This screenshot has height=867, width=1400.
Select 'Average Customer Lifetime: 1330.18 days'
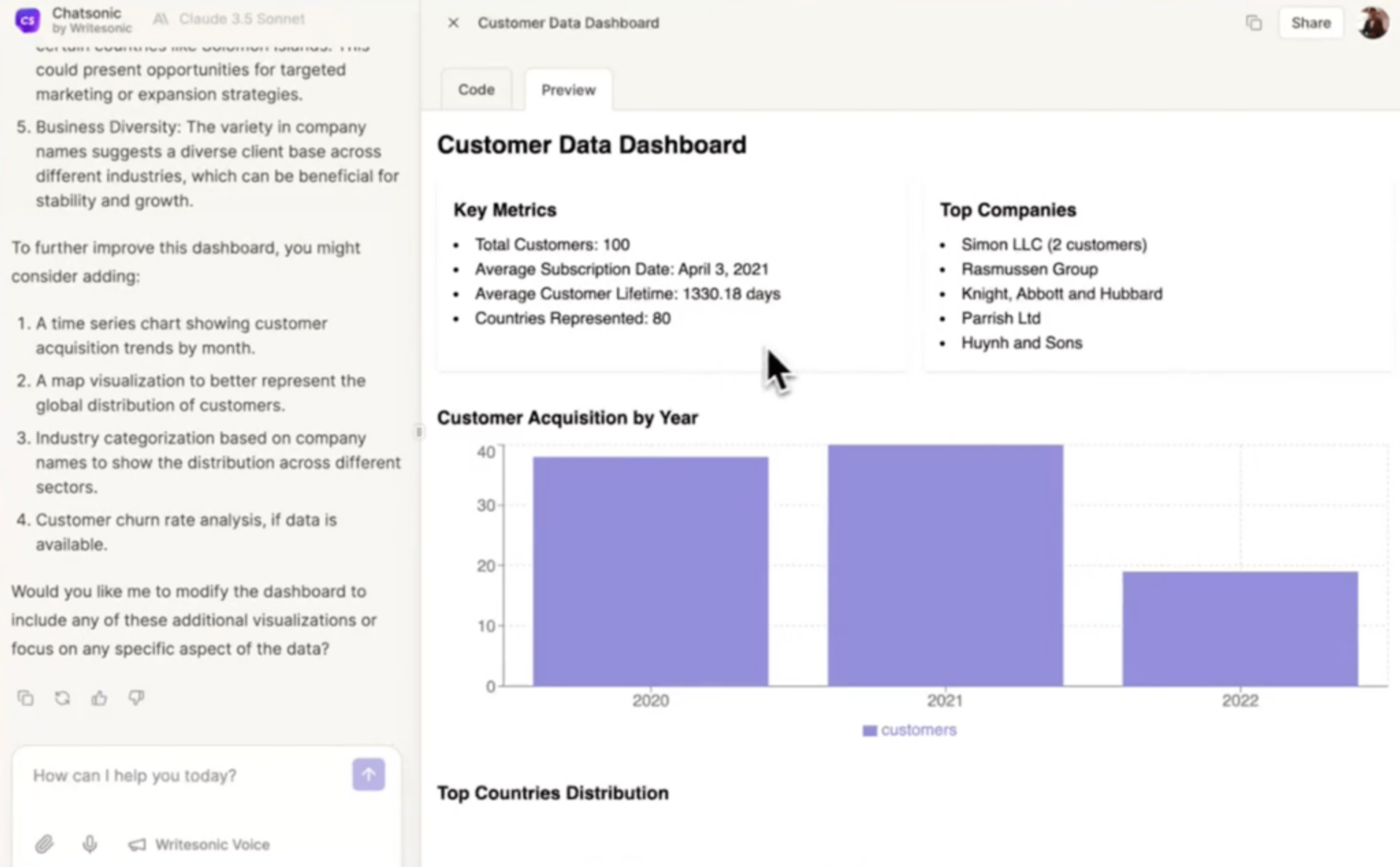(627, 294)
